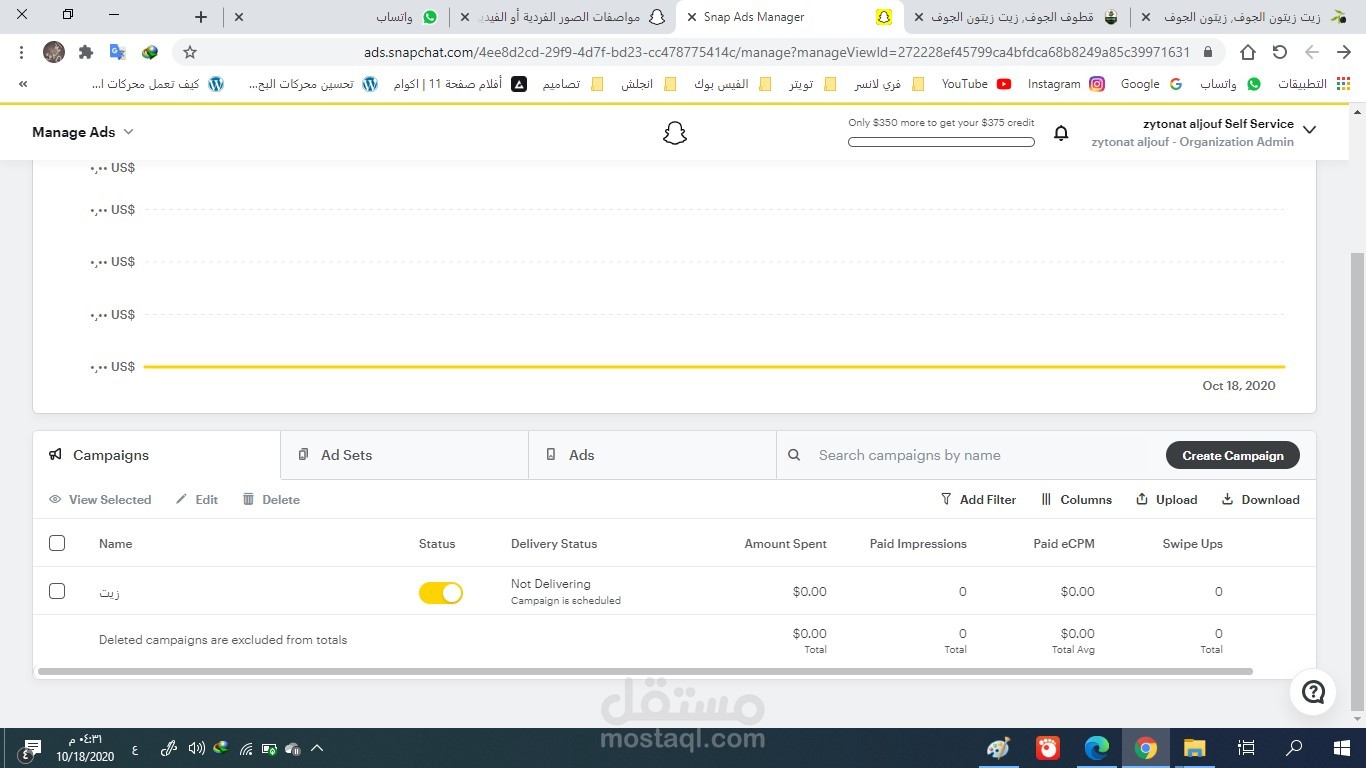Switch to the مواصفات الصور browser tab
The height and width of the screenshot is (768, 1366).
click(x=563, y=17)
